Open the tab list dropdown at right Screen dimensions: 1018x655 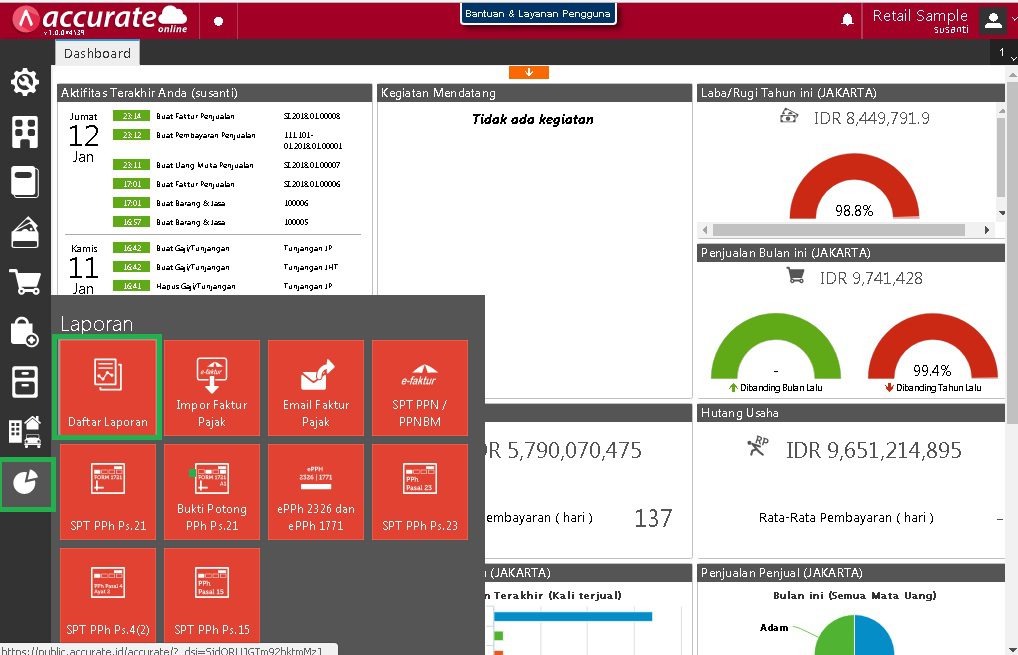(x=1003, y=53)
